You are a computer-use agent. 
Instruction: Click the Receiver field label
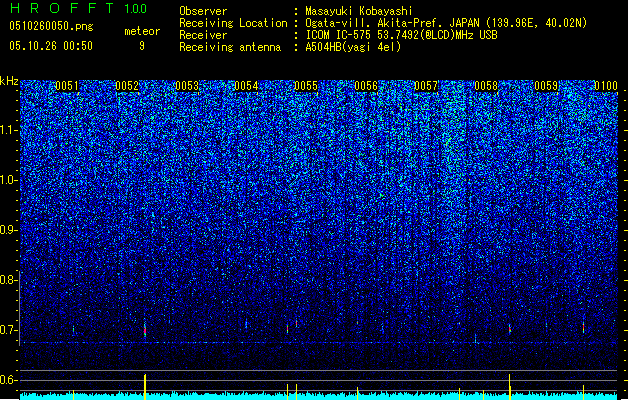point(203,35)
